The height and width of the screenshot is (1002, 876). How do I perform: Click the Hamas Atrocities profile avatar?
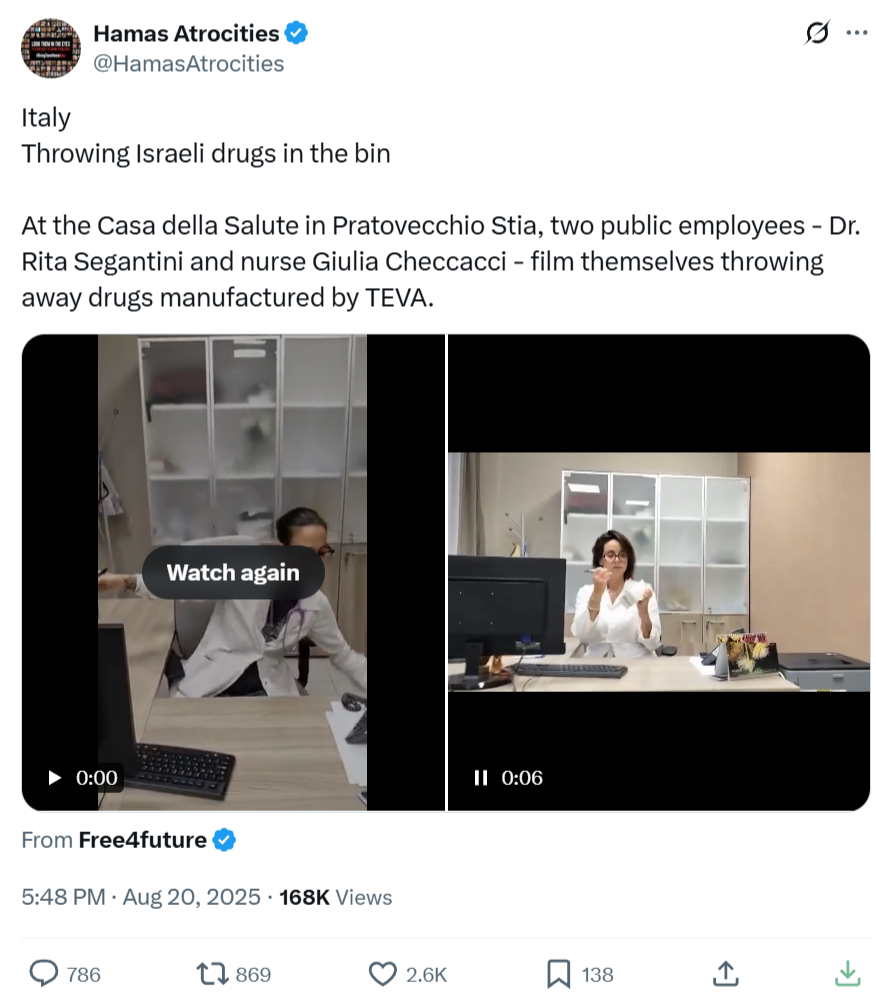(51, 48)
